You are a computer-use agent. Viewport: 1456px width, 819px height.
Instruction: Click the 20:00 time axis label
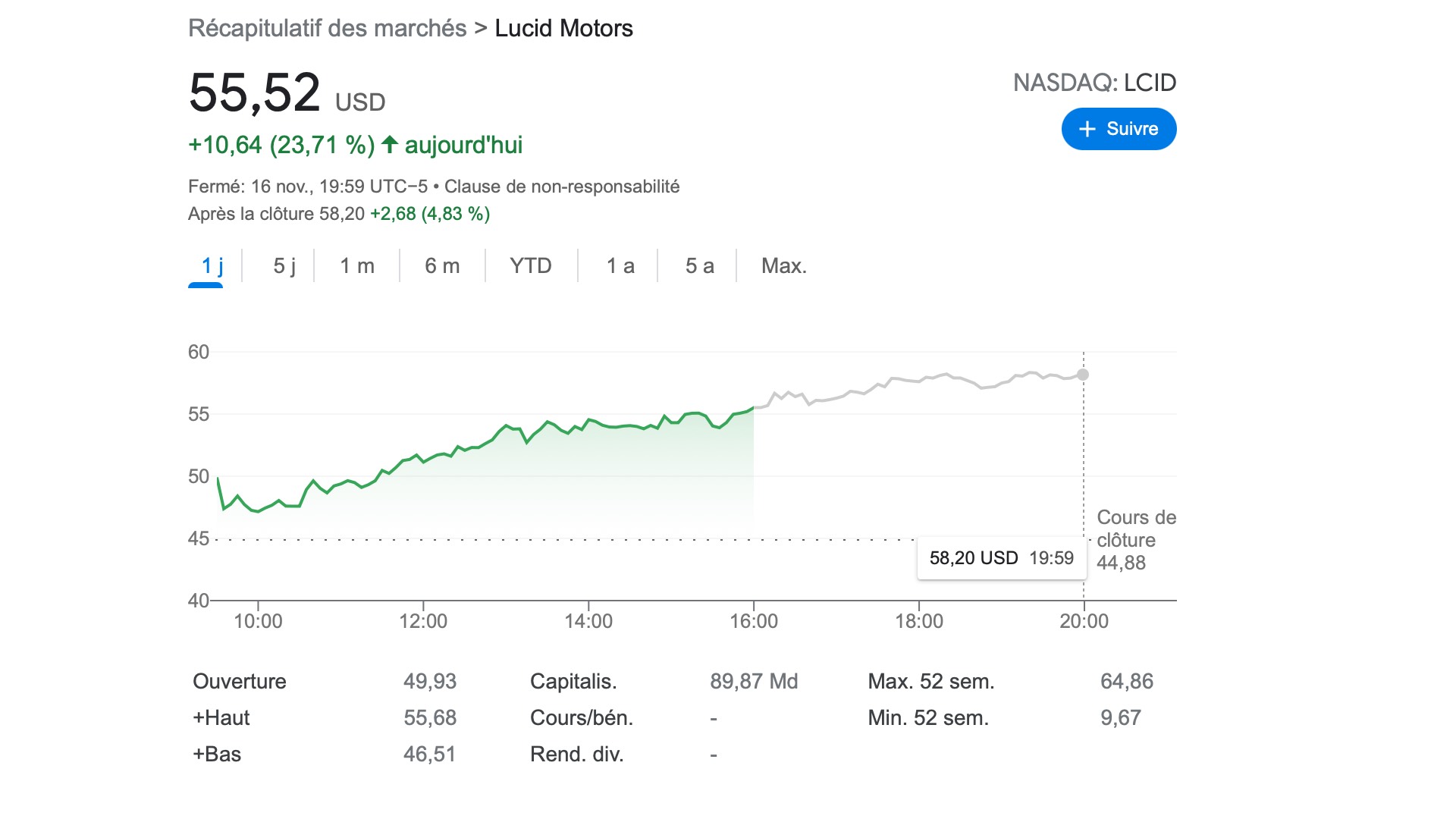(x=1084, y=621)
